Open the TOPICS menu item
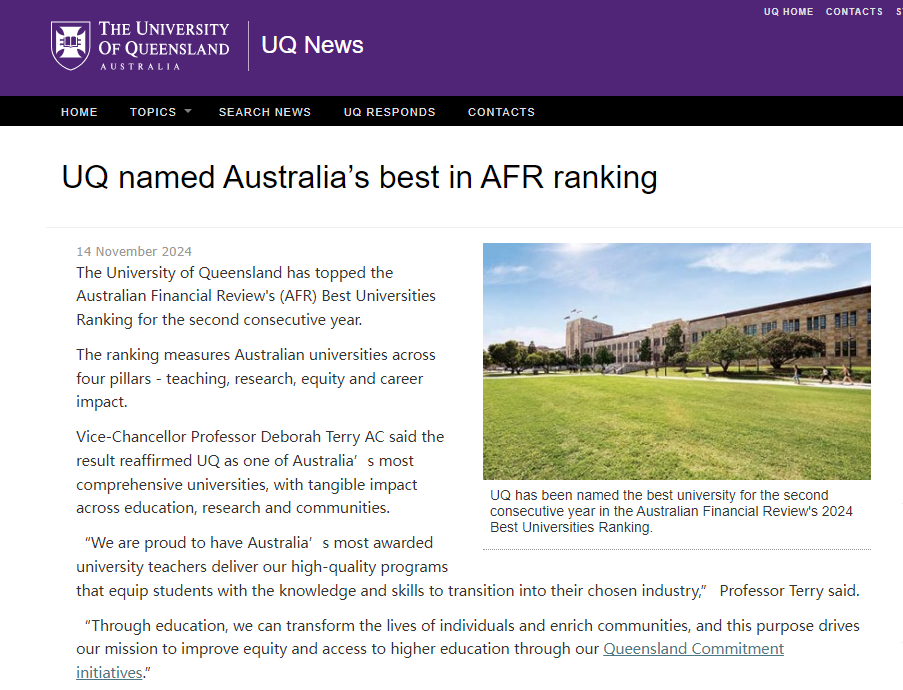 click(x=153, y=112)
